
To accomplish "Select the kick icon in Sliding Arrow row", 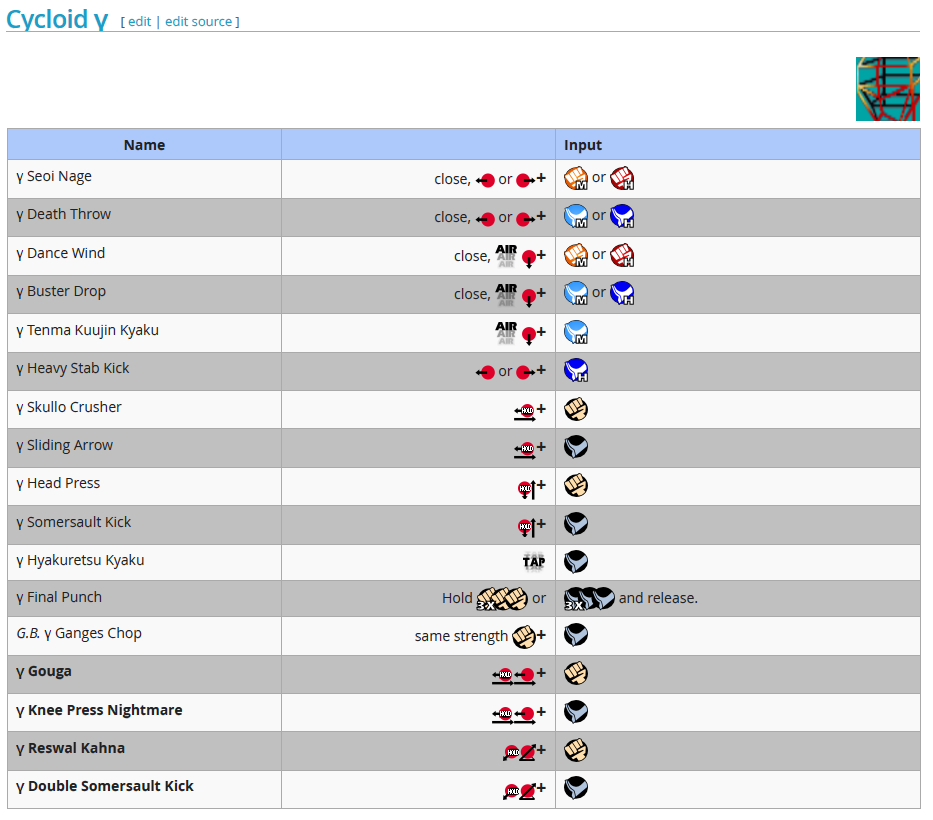I will [x=576, y=447].
